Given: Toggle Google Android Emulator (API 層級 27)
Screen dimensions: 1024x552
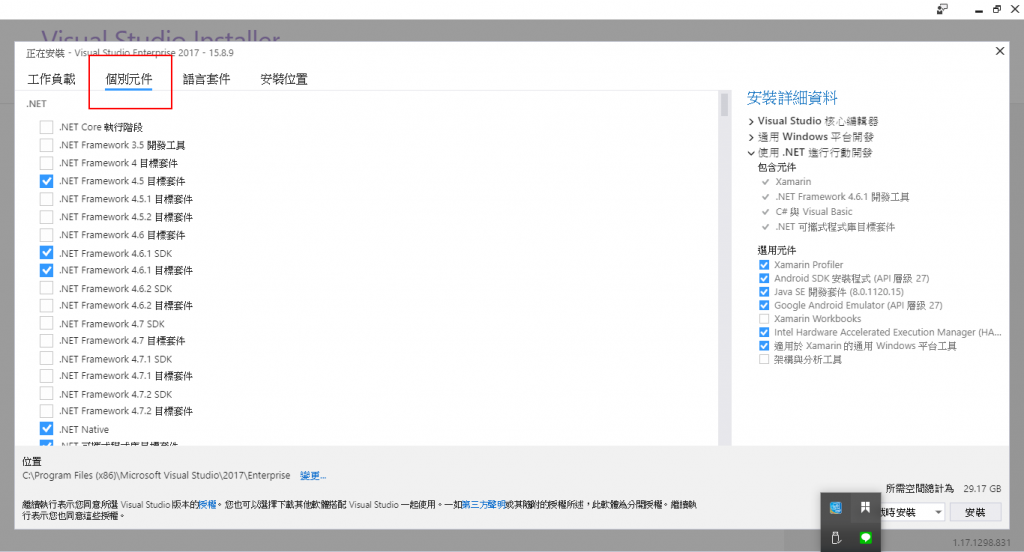Looking at the screenshot, I should pos(764,305).
